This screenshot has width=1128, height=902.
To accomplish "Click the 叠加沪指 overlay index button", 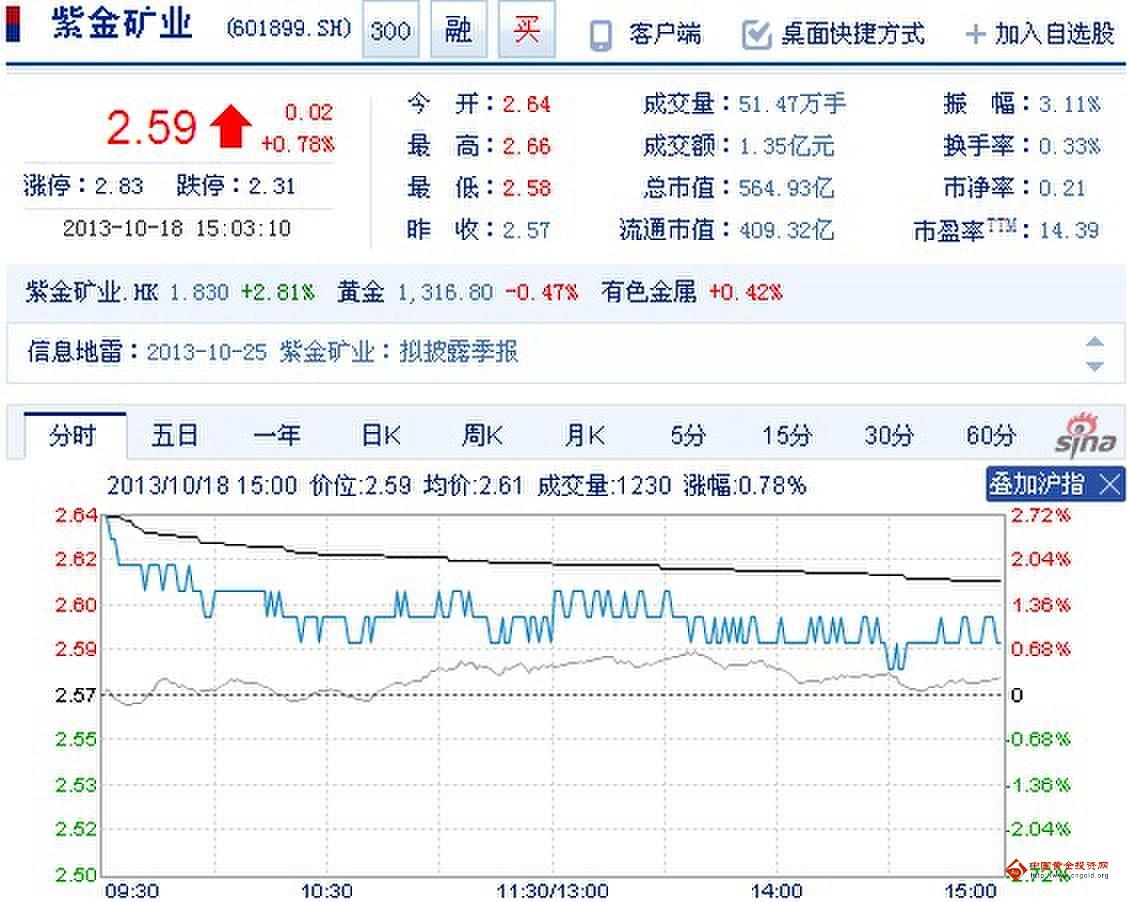I will (1037, 484).
